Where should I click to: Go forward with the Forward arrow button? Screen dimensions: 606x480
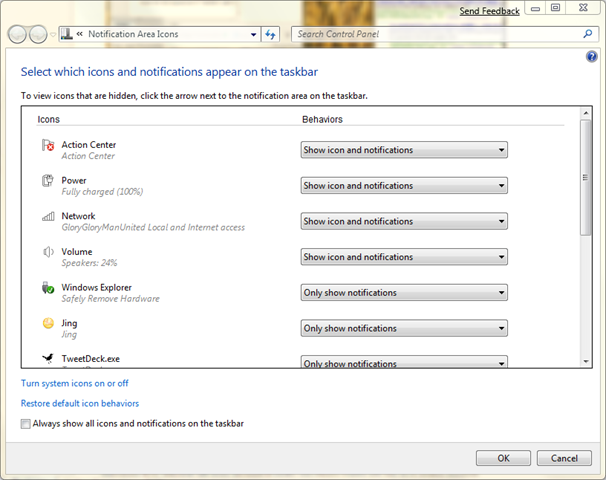point(38,34)
